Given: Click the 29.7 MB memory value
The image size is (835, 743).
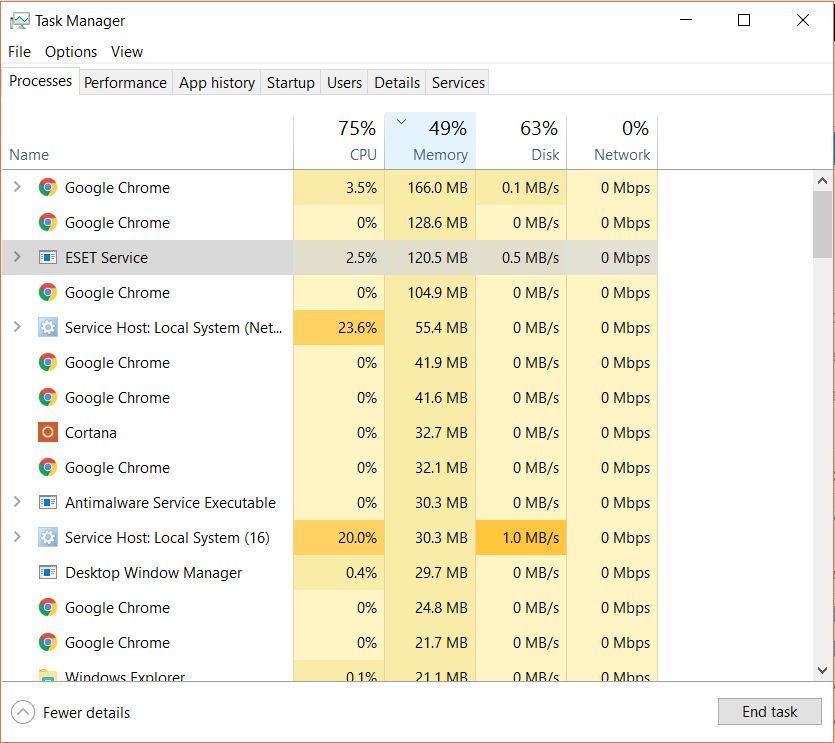Looking at the screenshot, I should [x=441, y=573].
